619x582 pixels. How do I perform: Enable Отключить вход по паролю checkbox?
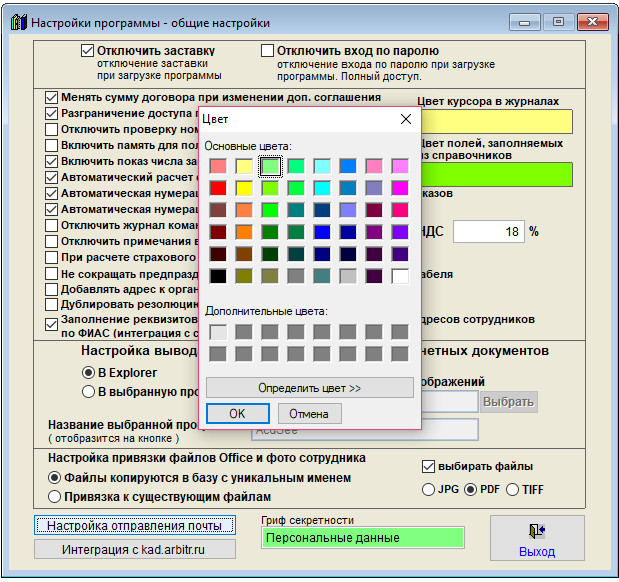pyautogui.click(x=267, y=50)
